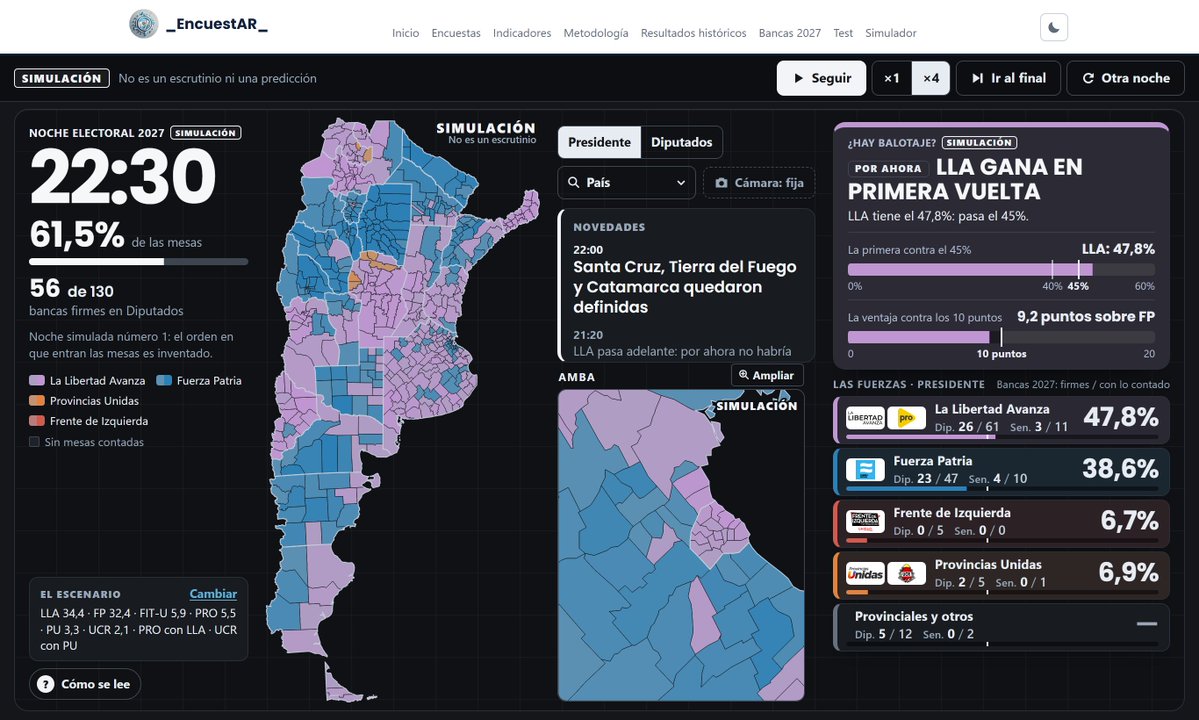Click the 22:00 Santa Cruz news headline
This screenshot has width=1199, height=720.
point(685,287)
